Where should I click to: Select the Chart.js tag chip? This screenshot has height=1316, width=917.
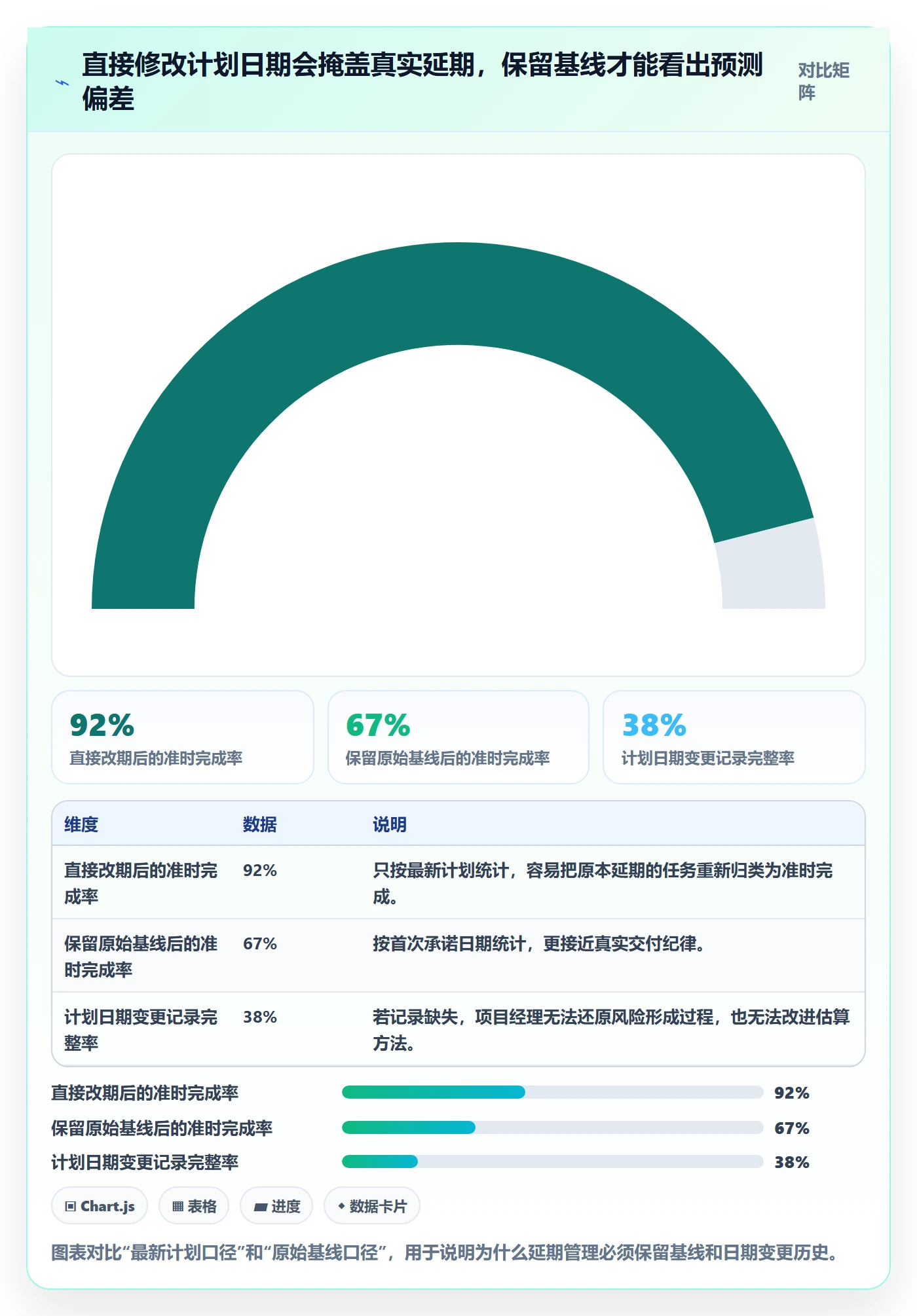pyautogui.click(x=100, y=1206)
